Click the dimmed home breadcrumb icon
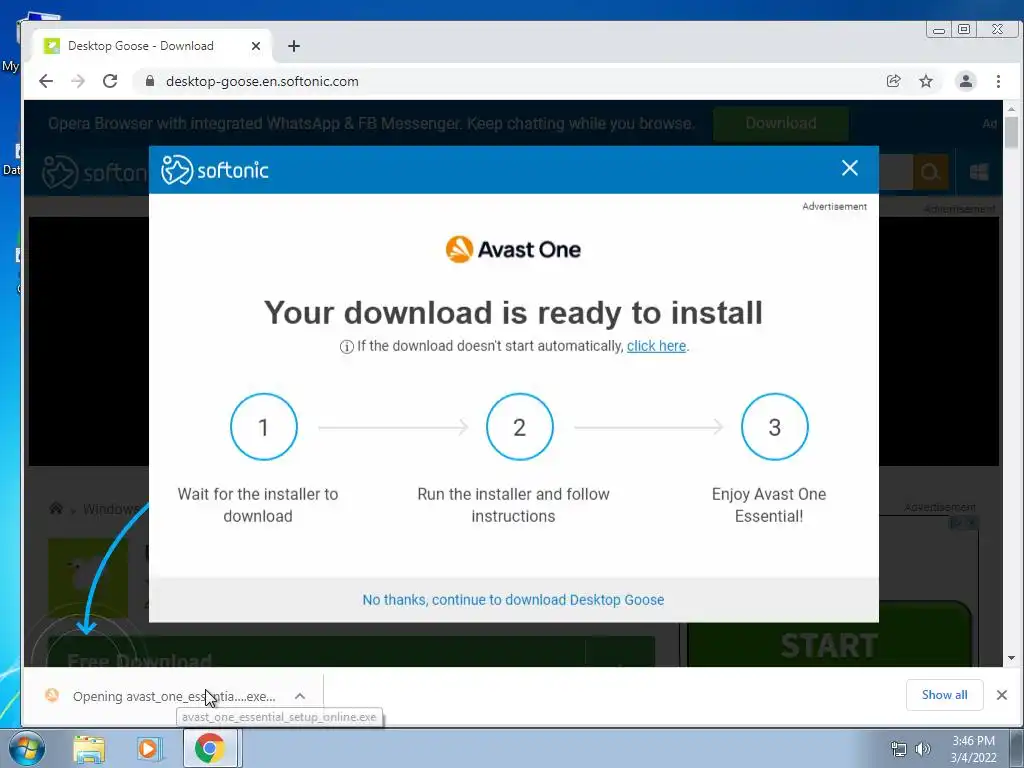Viewport: 1024px width, 768px height. [56, 508]
